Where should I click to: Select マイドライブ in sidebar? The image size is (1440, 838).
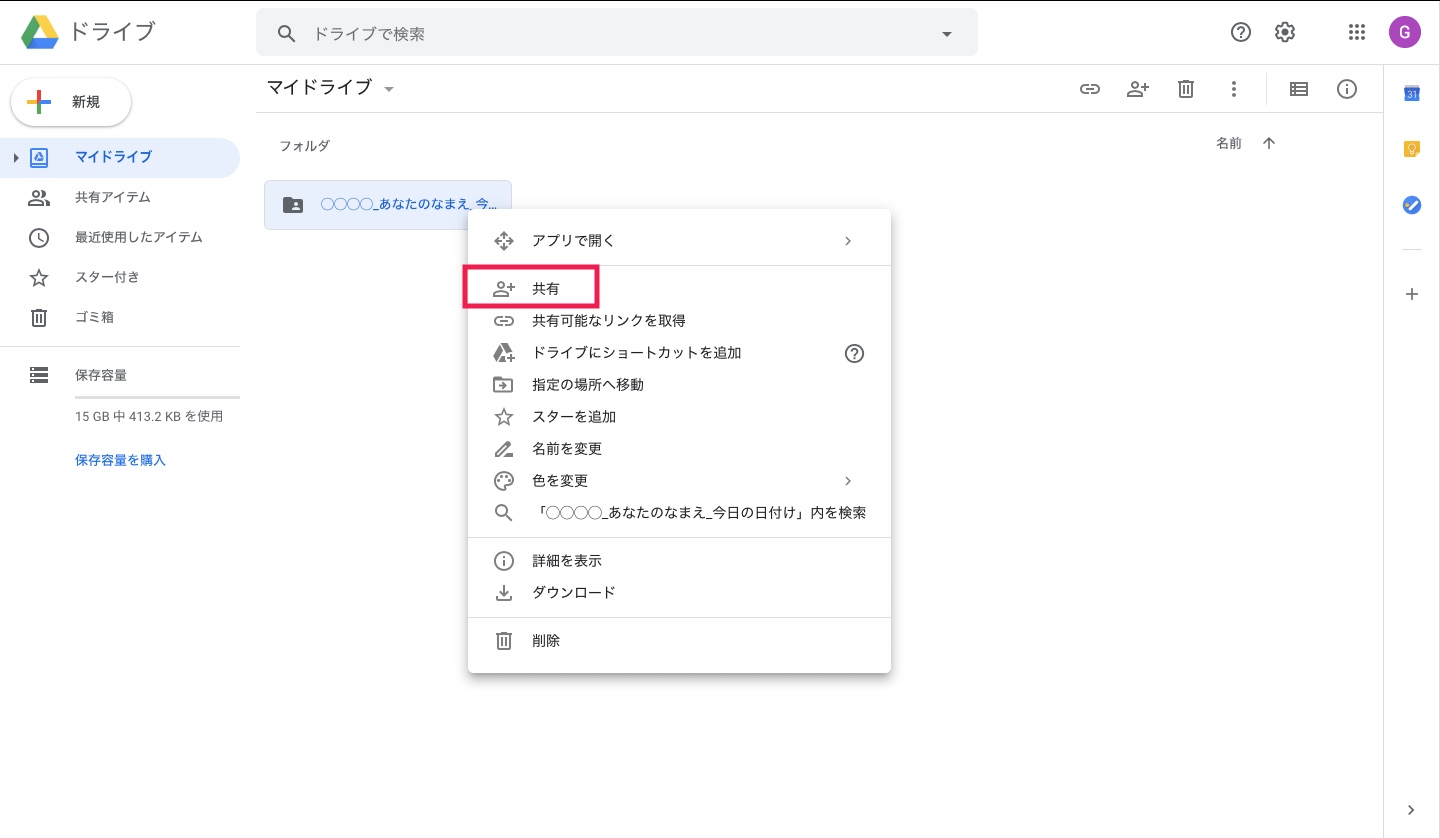[x=120, y=157]
